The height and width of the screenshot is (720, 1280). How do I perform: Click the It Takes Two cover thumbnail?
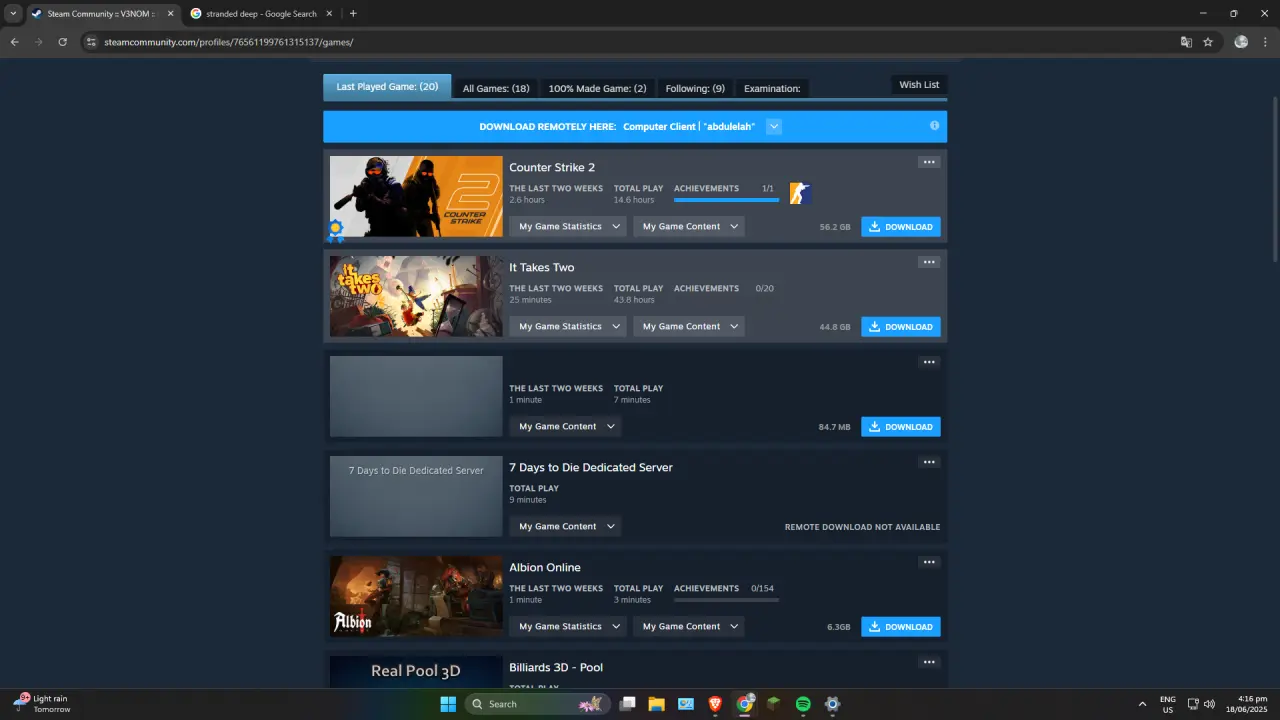click(x=416, y=296)
